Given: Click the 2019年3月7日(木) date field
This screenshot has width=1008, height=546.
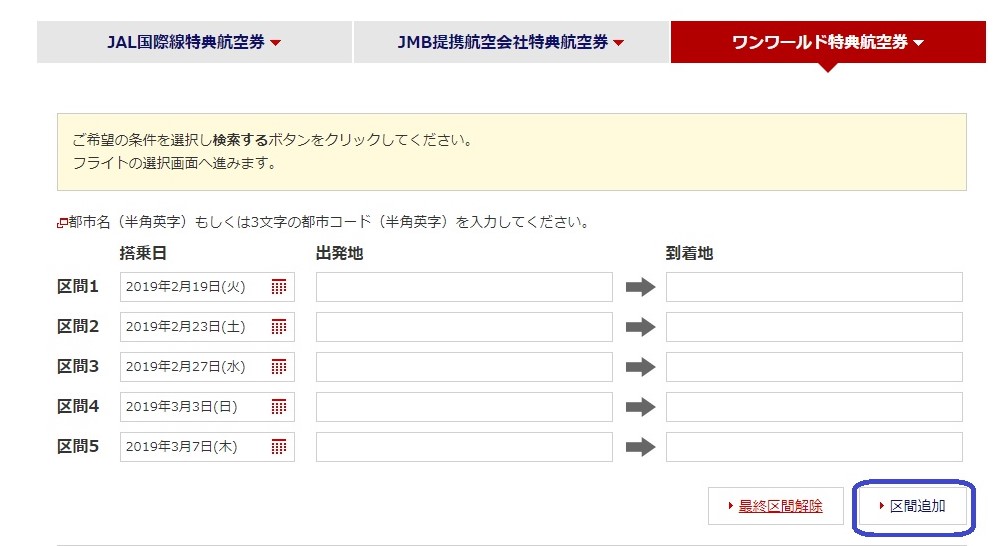Looking at the screenshot, I should click(207, 446).
